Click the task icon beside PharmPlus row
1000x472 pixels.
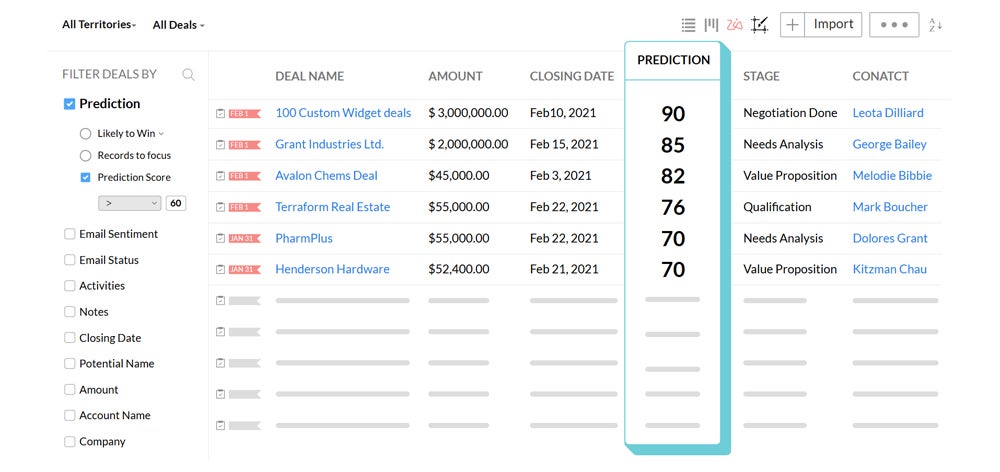coord(220,239)
